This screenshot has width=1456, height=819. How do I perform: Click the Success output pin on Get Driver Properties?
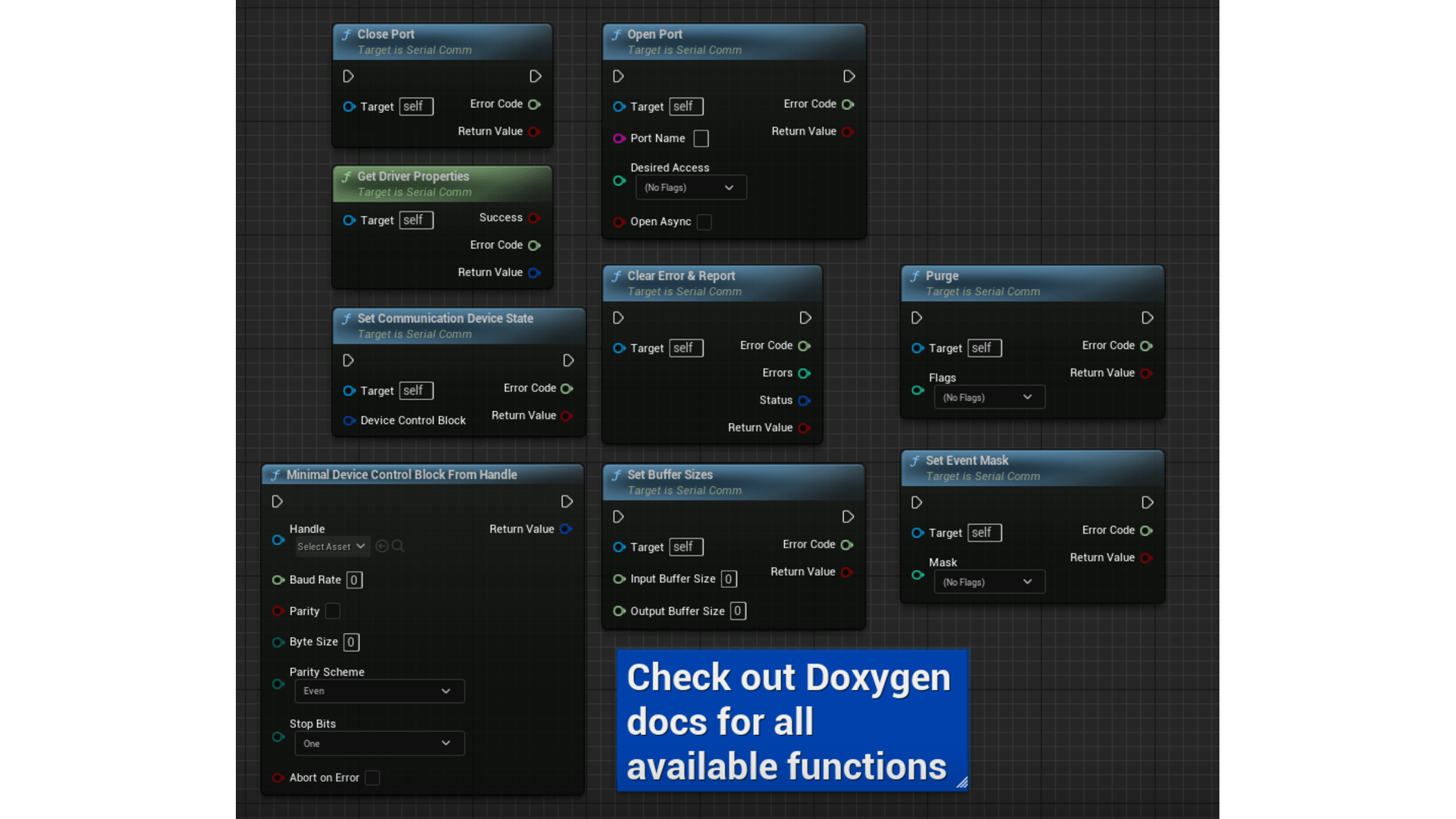point(535,218)
